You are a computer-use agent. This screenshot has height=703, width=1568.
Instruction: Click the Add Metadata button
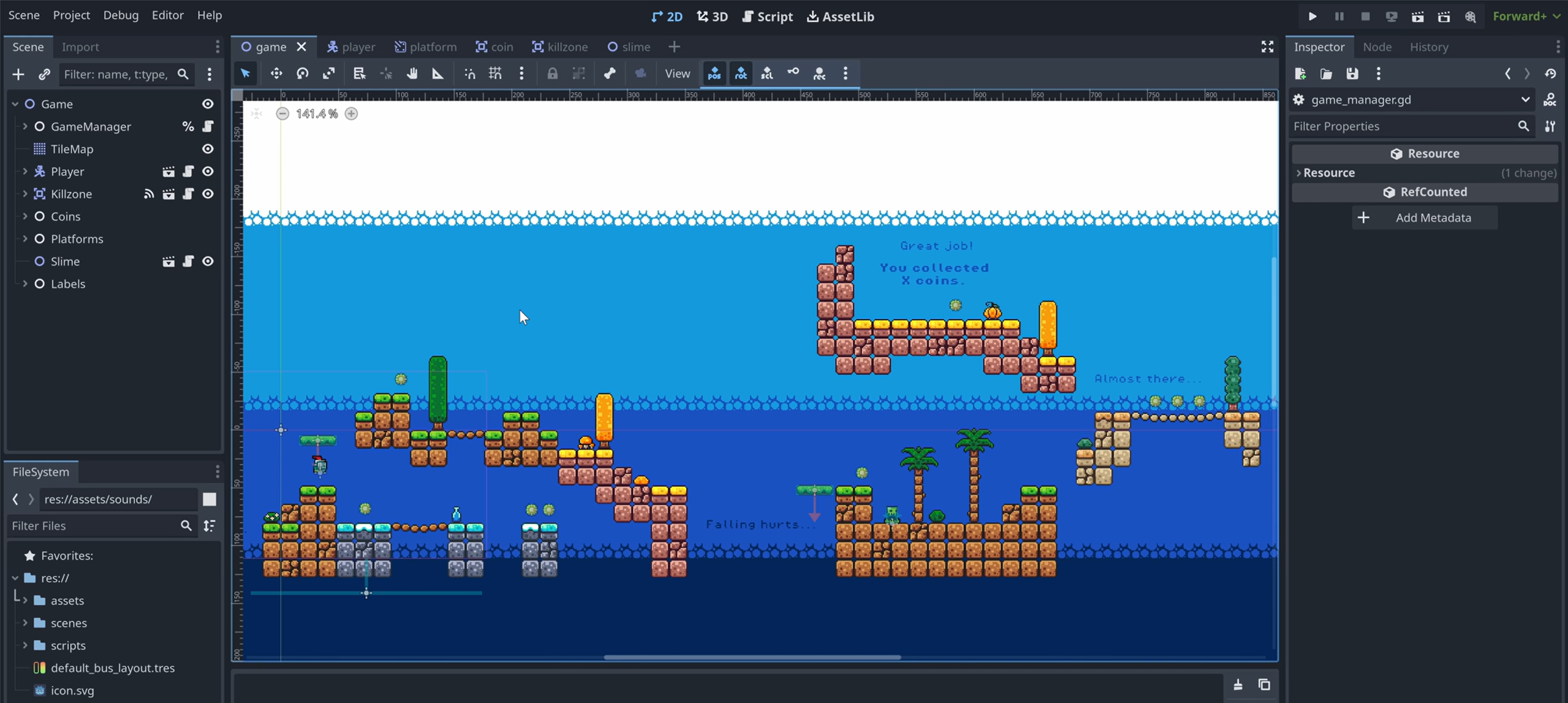(1425, 218)
